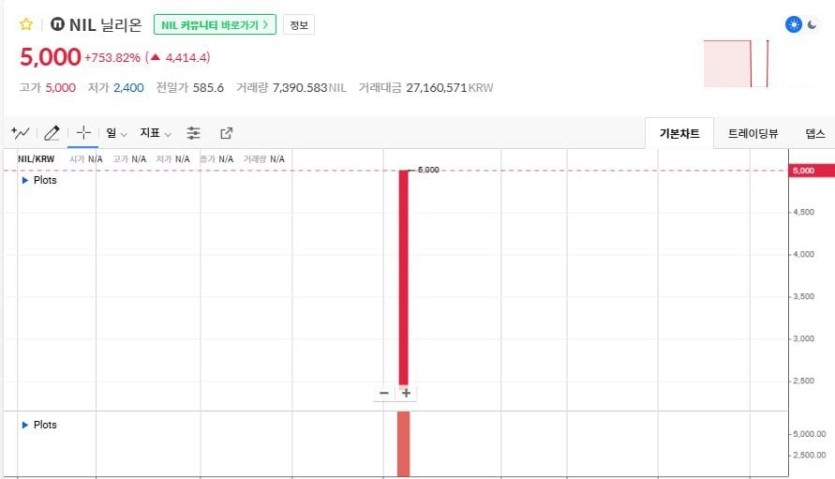Open chart settings sliders icon
835x479 pixels.
click(194, 133)
